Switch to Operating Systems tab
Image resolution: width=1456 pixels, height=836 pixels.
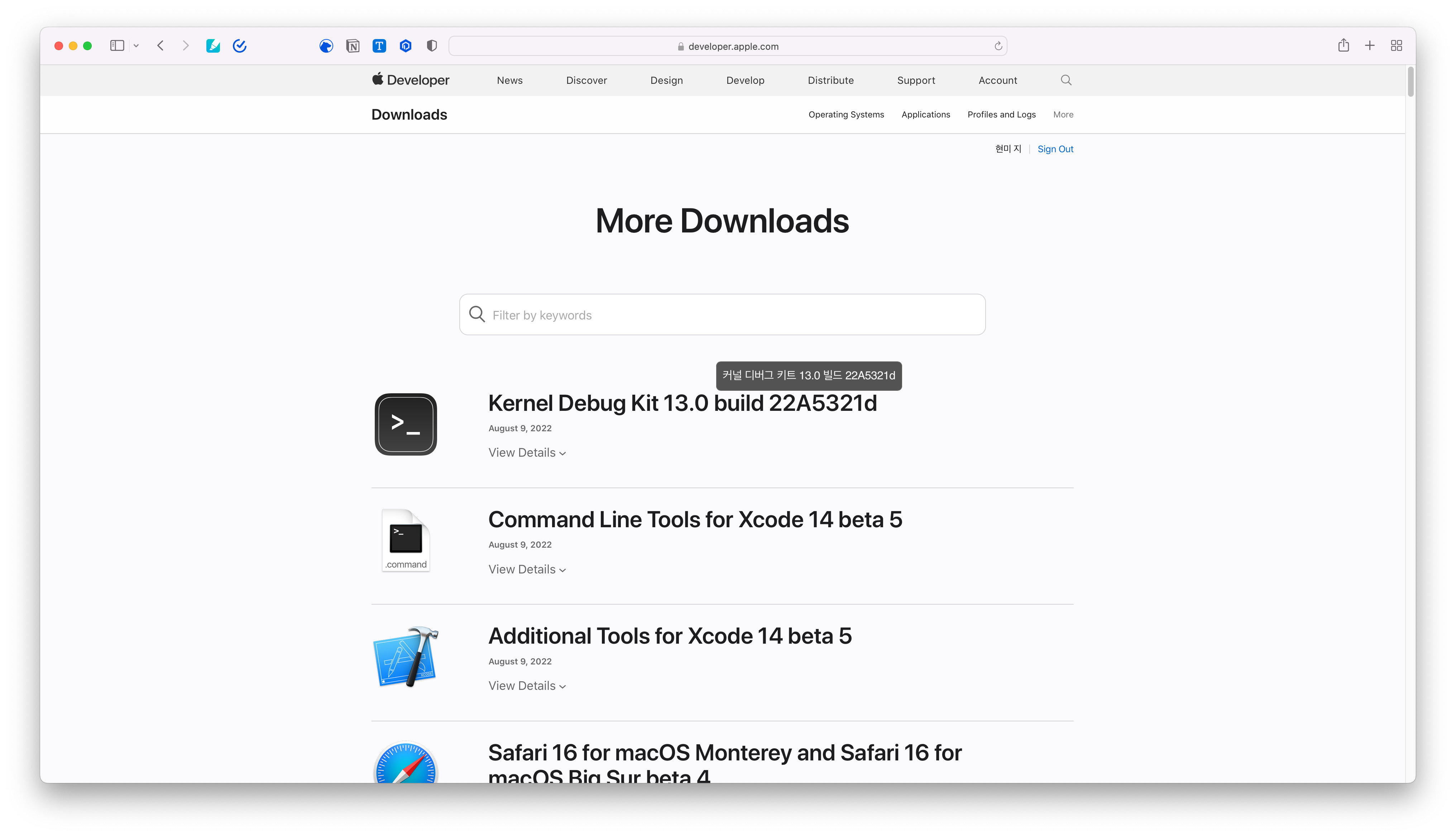846,115
